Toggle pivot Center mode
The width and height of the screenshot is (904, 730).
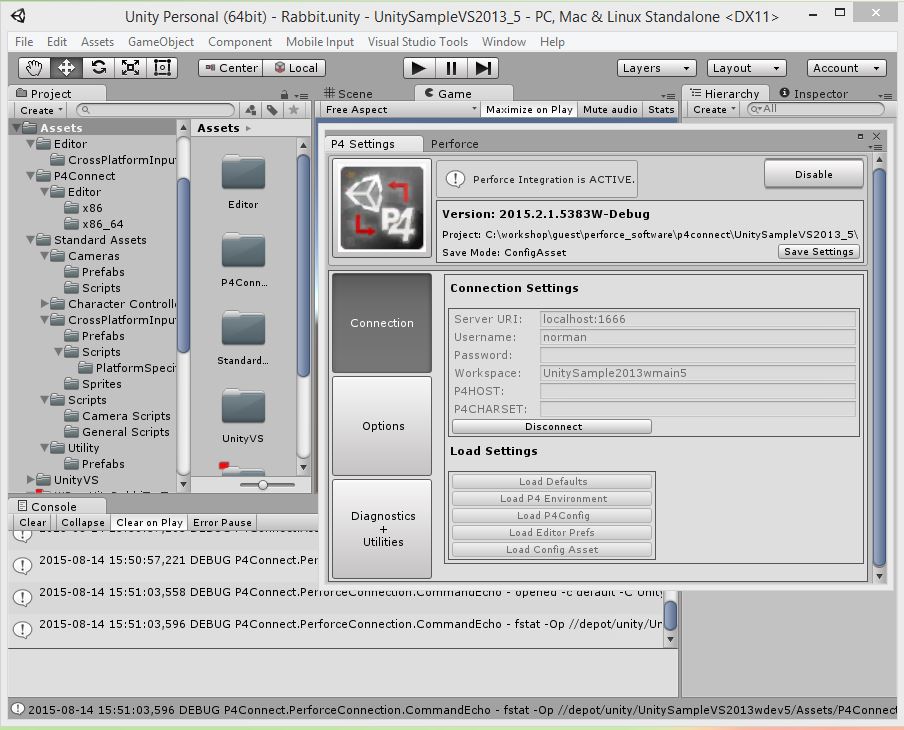click(x=231, y=68)
